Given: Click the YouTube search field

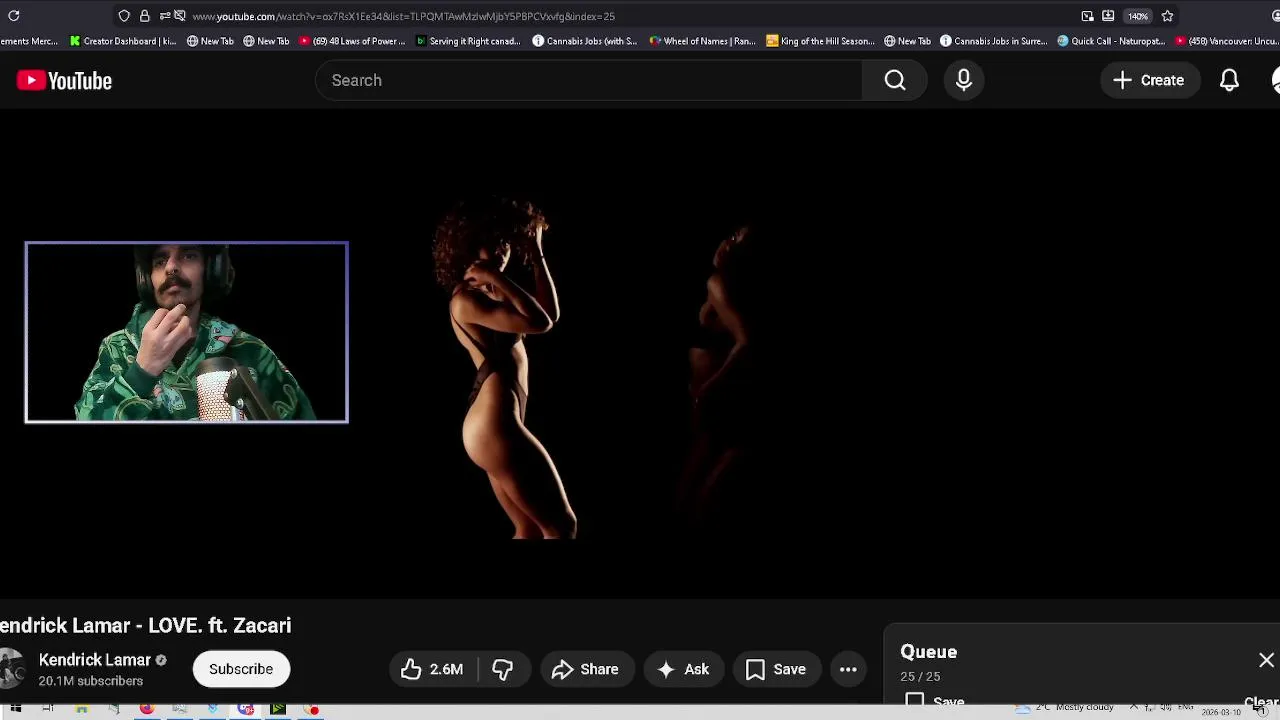Looking at the screenshot, I should pos(588,80).
